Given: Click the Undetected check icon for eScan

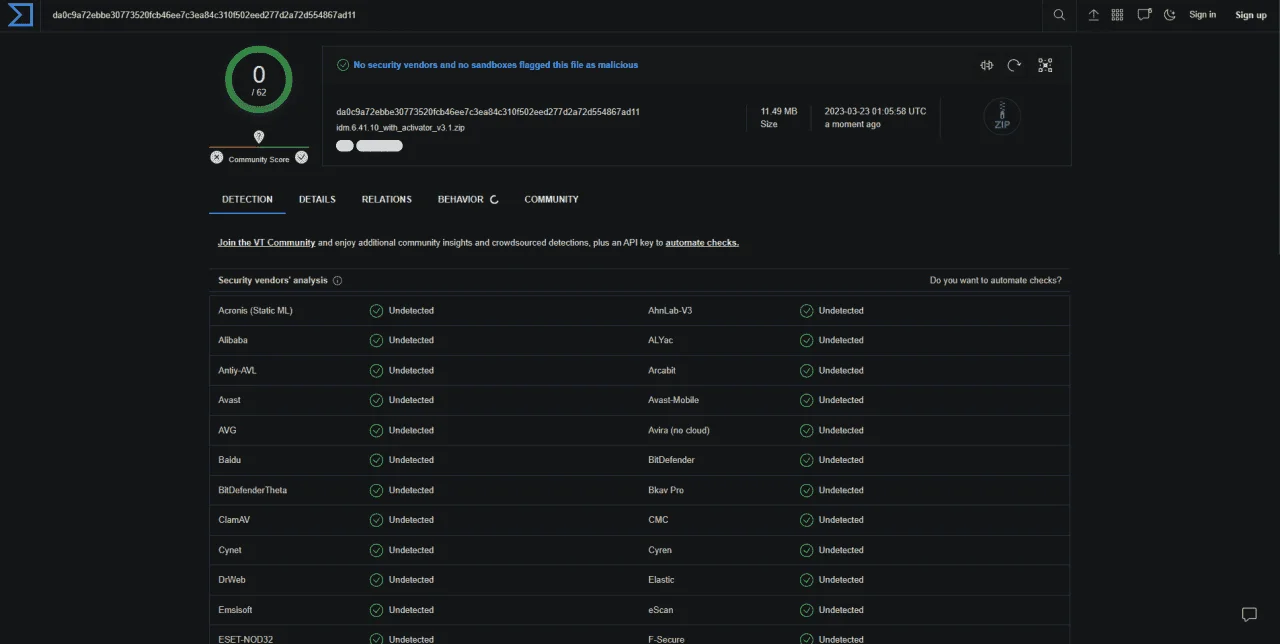Looking at the screenshot, I should [x=807, y=610].
